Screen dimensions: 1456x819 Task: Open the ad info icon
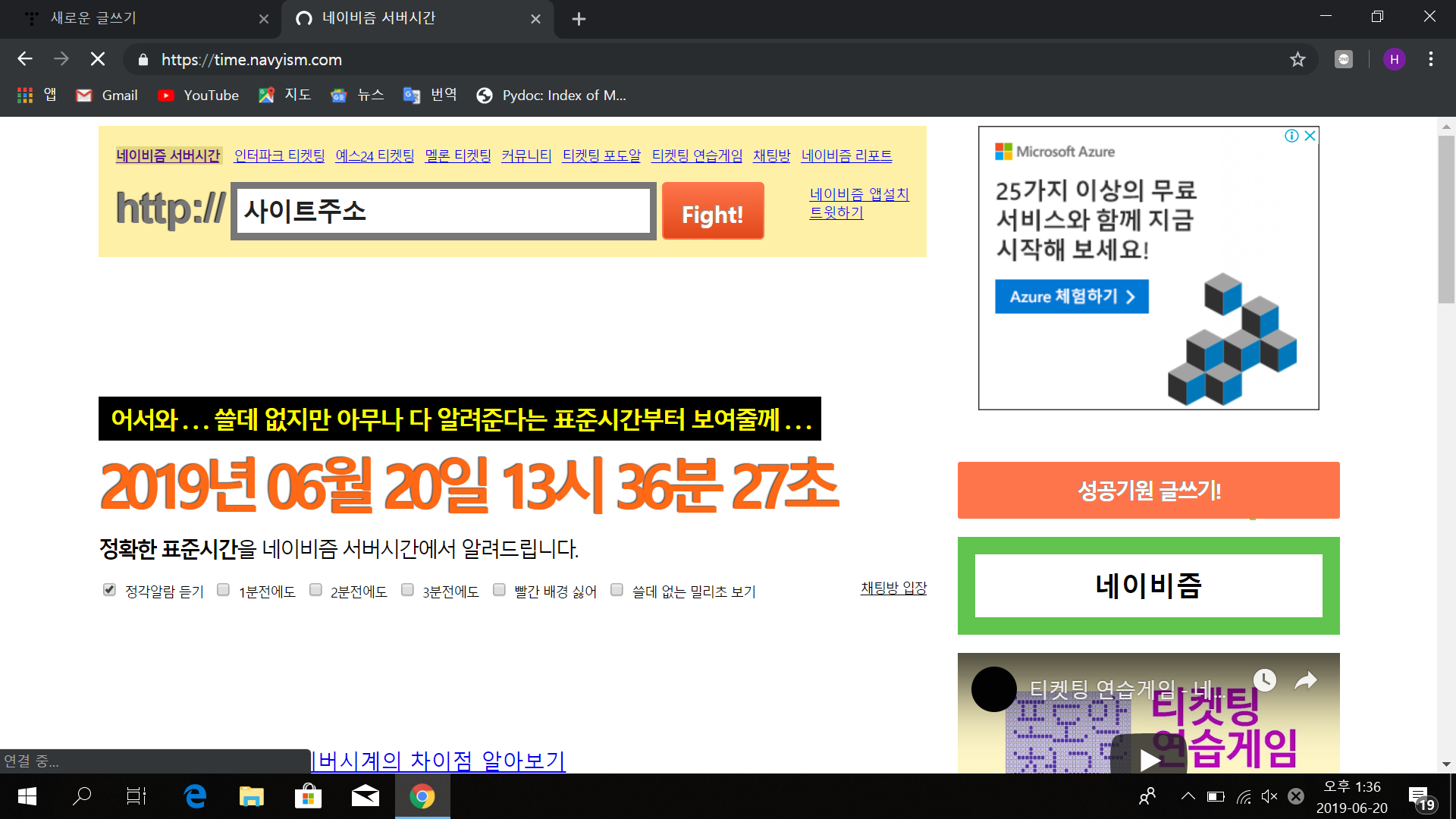click(x=1291, y=136)
